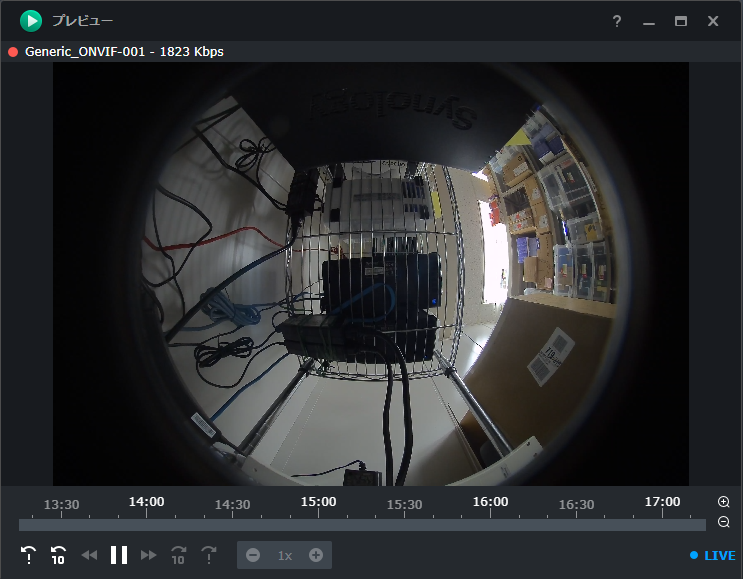Viewport: 743px width, 579px height.
Task: Click the fast forward button
Action: pos(149,555)
